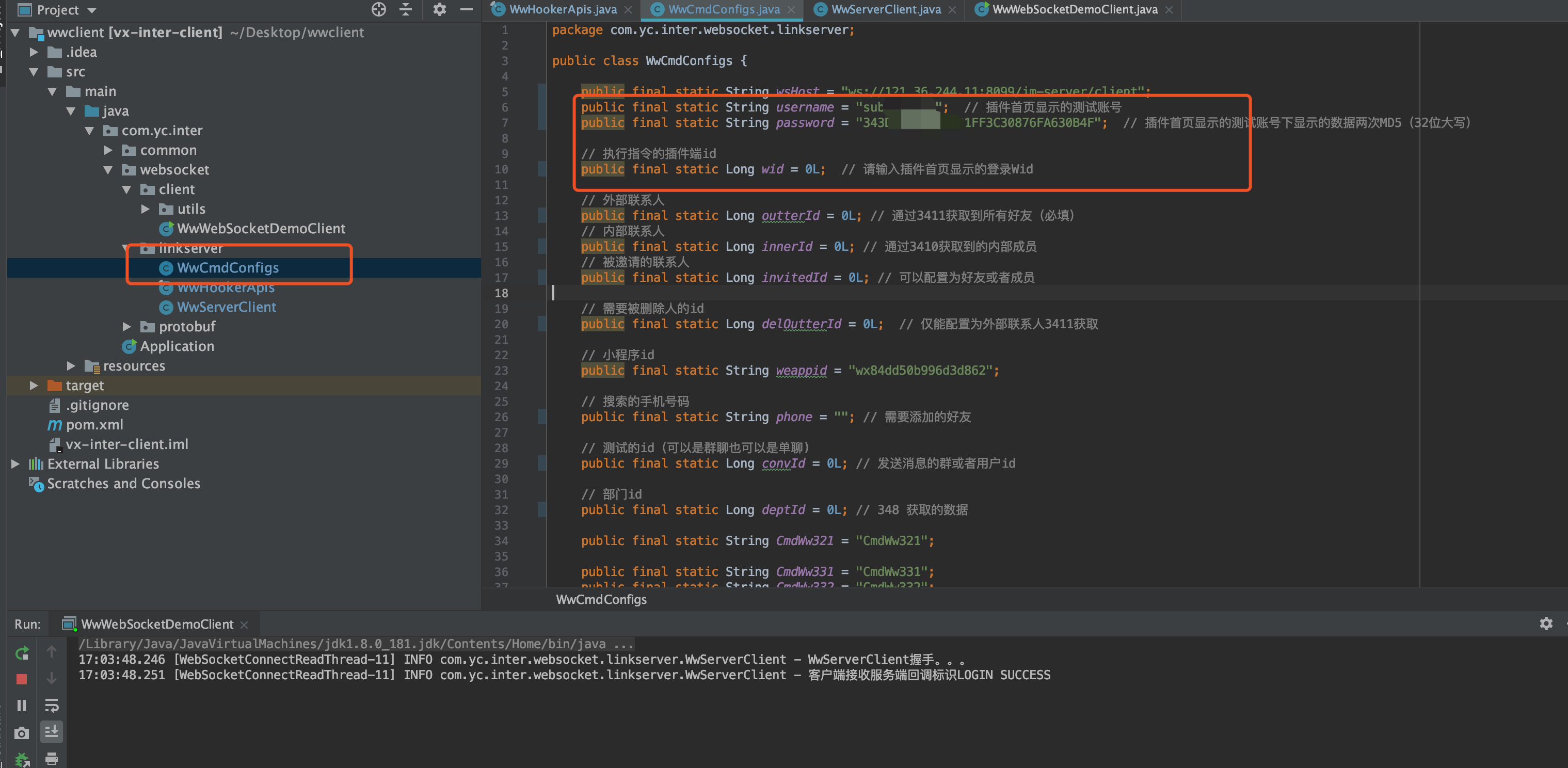Viewport: 1568px width, 768px height.
Task: Collapse the src folder
Action: [x=34, y=72]
